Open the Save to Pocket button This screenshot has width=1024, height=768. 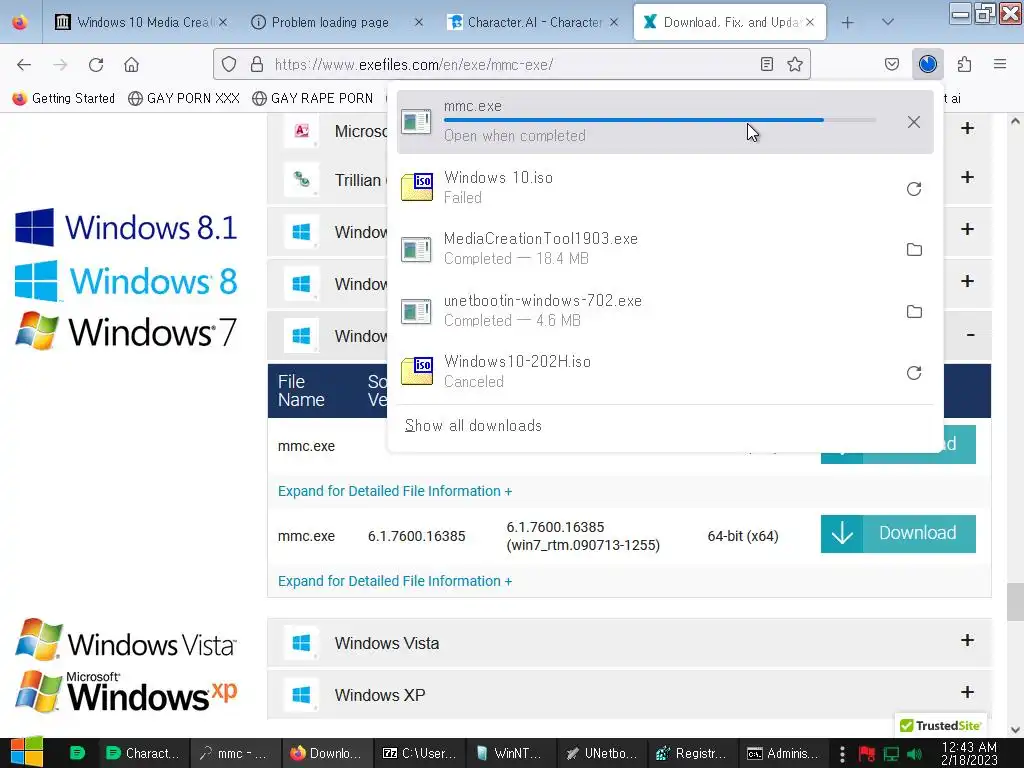click(x=891, y=64)
